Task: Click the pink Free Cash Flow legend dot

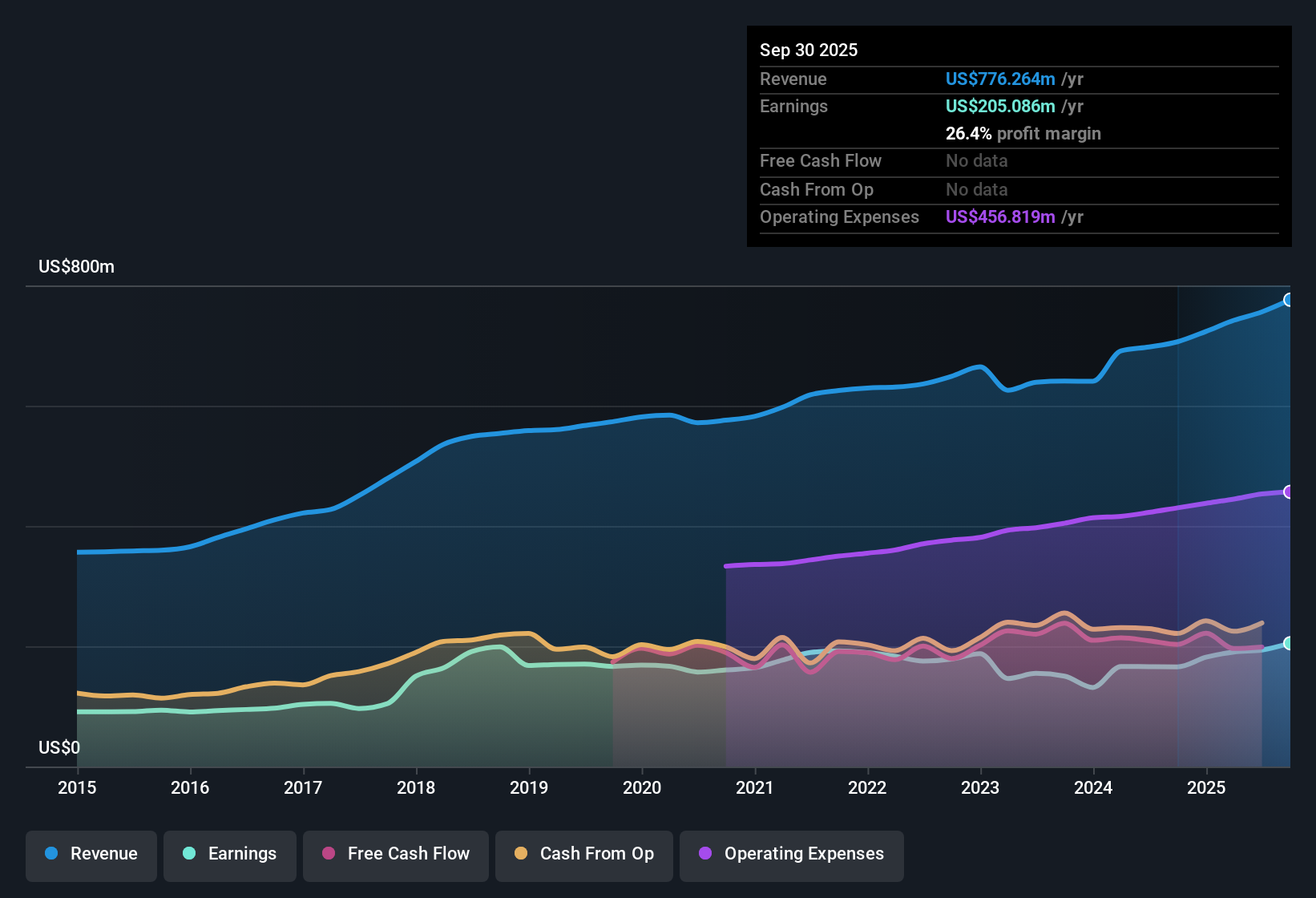Action: [x=328, y=855]
